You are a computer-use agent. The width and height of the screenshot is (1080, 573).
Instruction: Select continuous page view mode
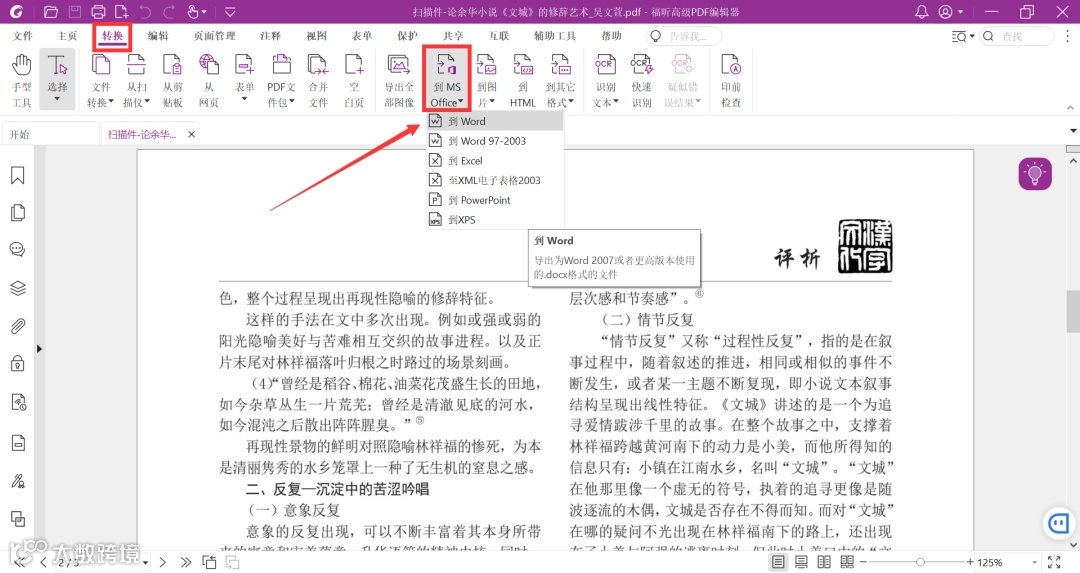[x=801, y=562]
